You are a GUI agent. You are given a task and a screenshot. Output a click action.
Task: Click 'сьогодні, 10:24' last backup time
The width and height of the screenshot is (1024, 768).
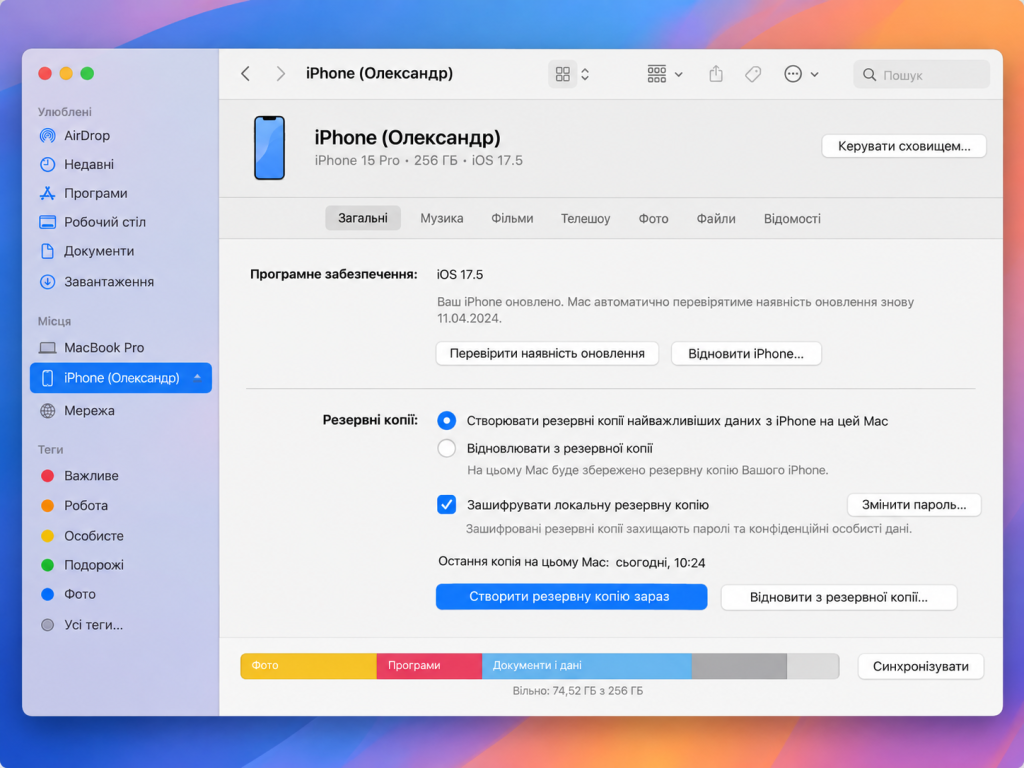click(660, 563)
